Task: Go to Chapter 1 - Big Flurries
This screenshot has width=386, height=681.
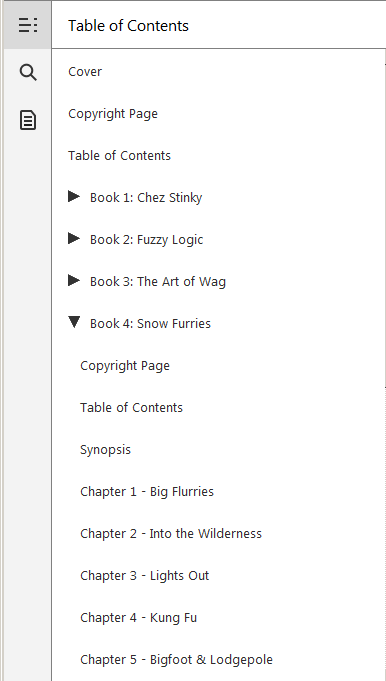Action: click(147, 492)
